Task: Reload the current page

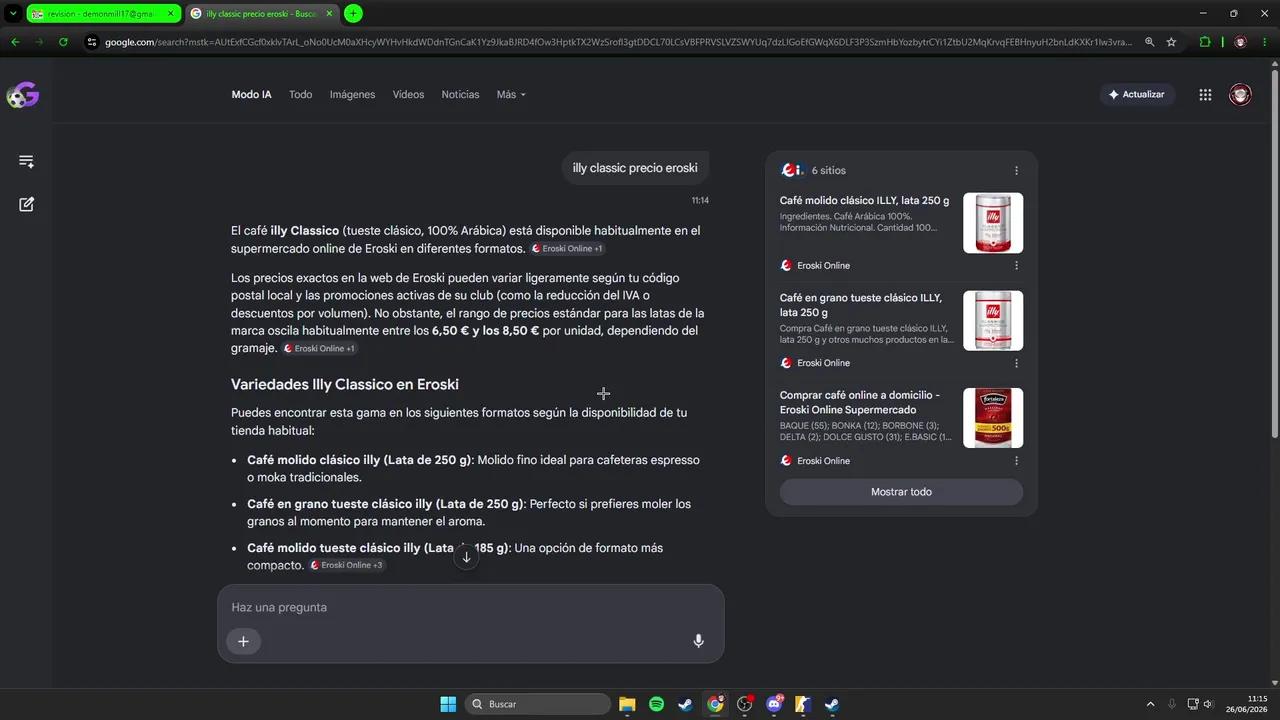Action: point(63,42)
